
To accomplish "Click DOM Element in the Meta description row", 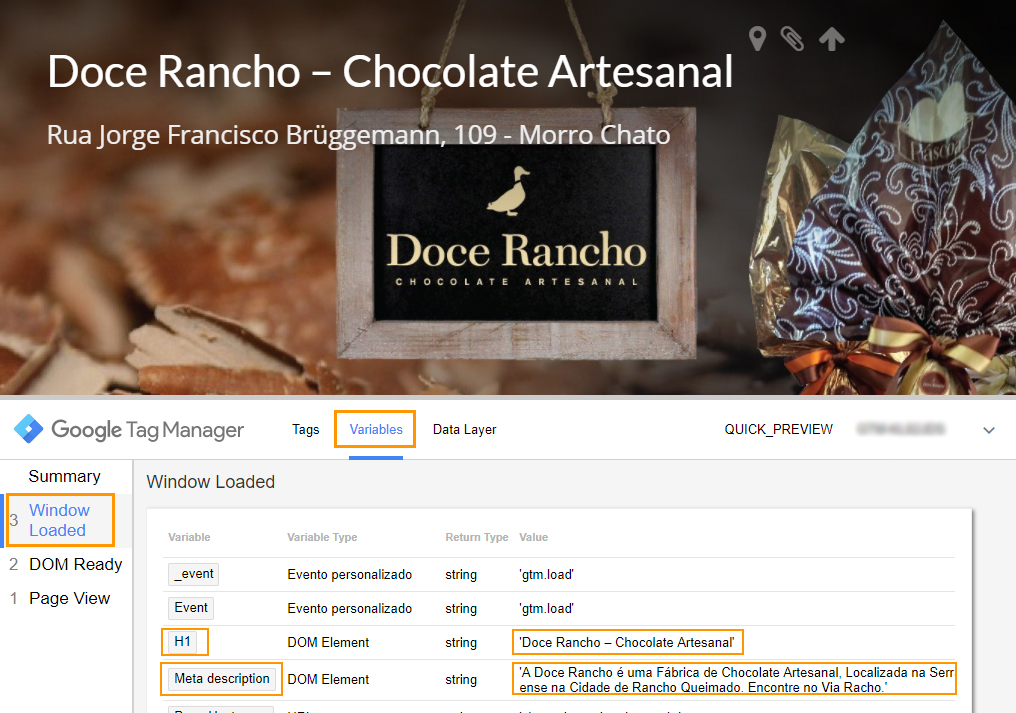I will pos(328,679).
